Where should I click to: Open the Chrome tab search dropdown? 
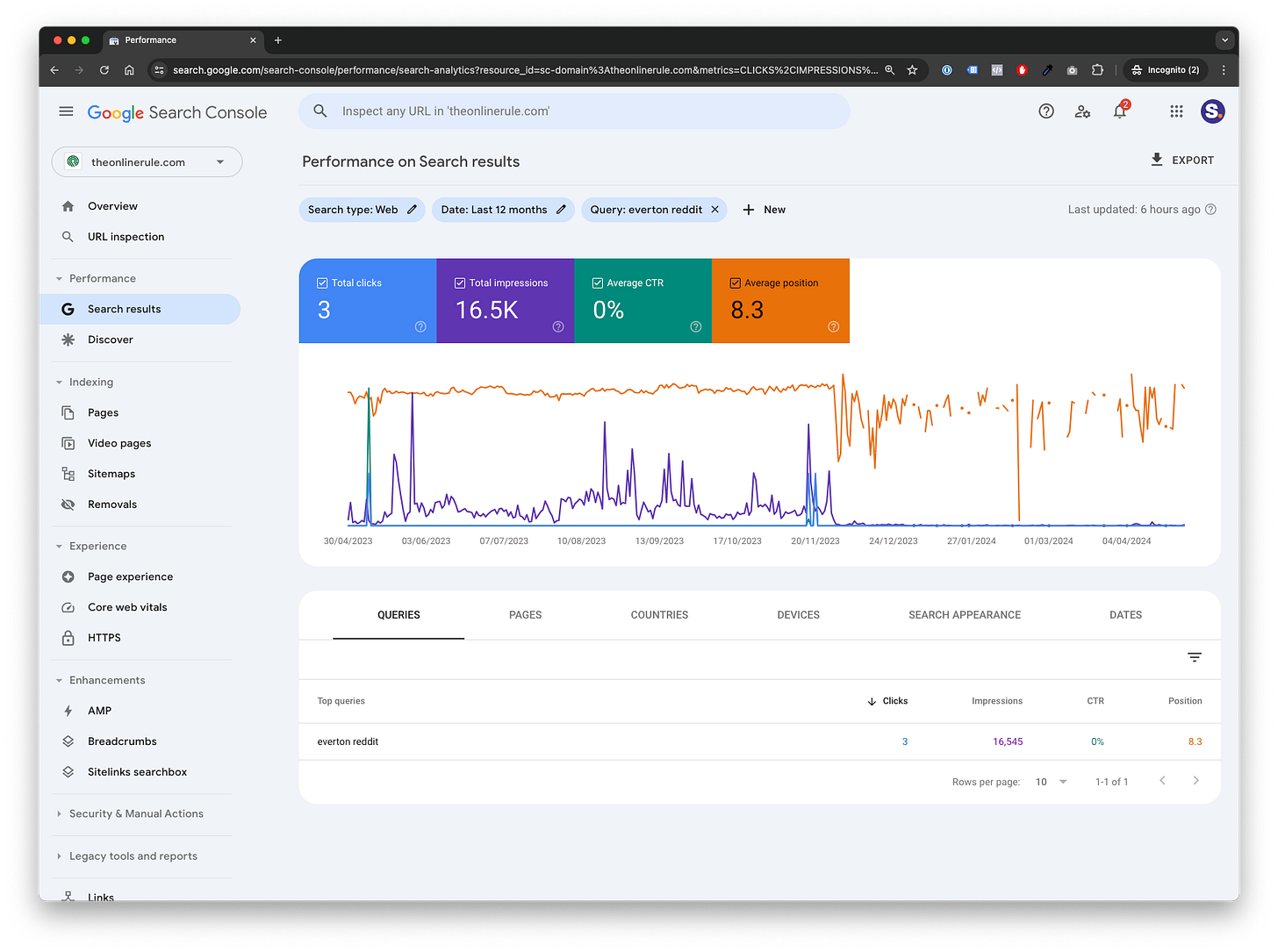[1224, 40]
